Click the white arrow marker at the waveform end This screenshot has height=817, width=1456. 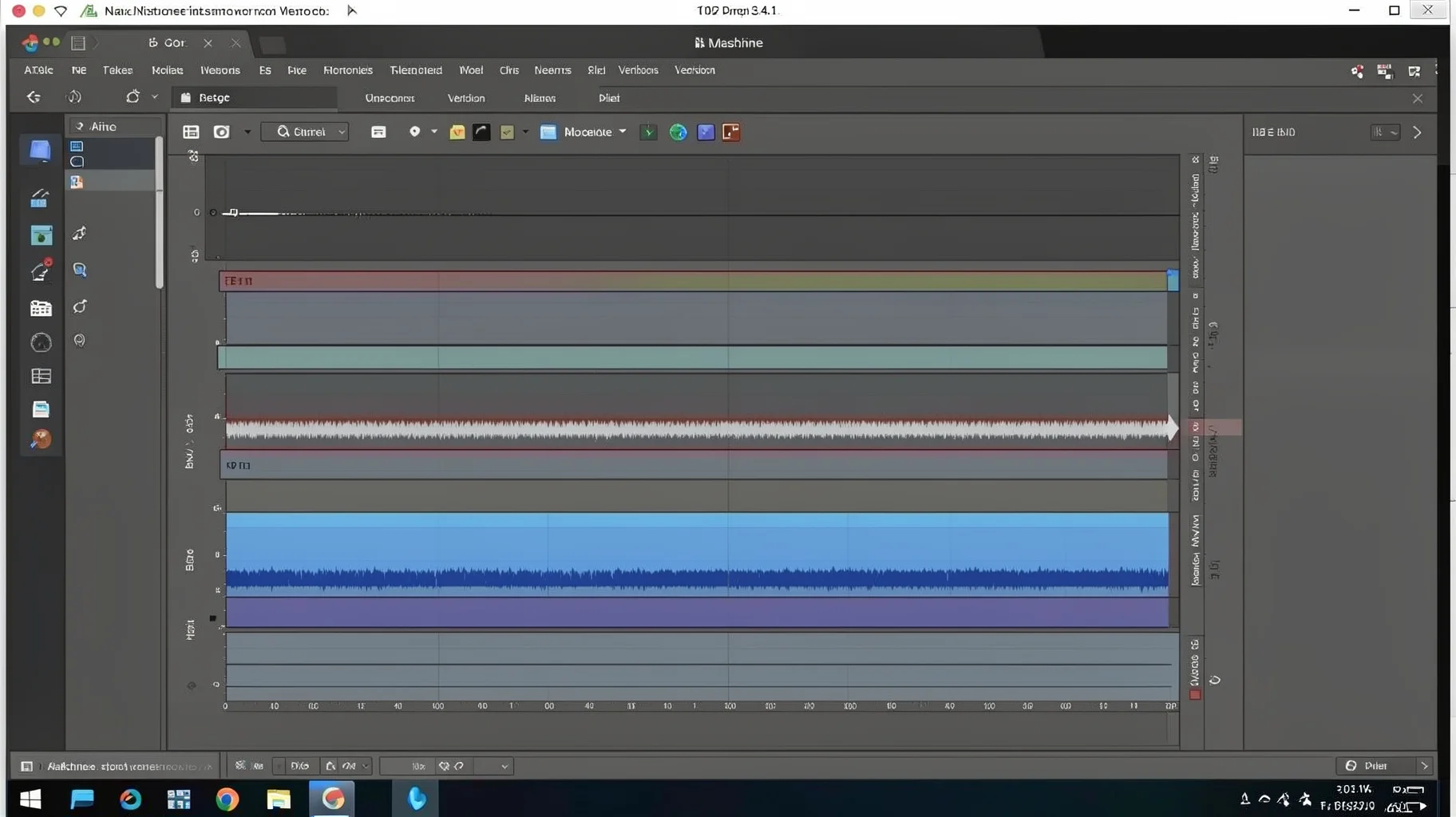pyautogui.click(x=1173, y=428)
